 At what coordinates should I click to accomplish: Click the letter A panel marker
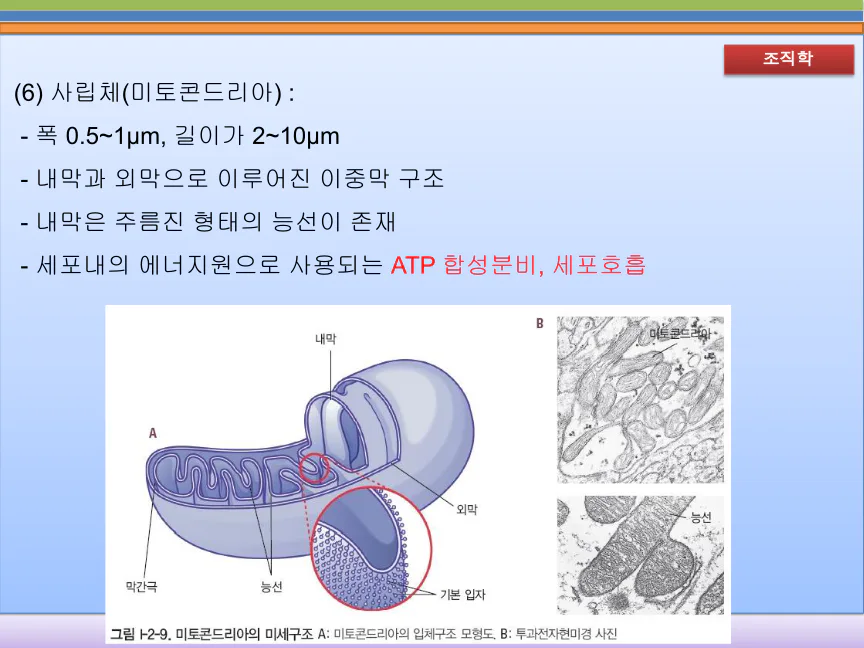click(x=153, y=434)
